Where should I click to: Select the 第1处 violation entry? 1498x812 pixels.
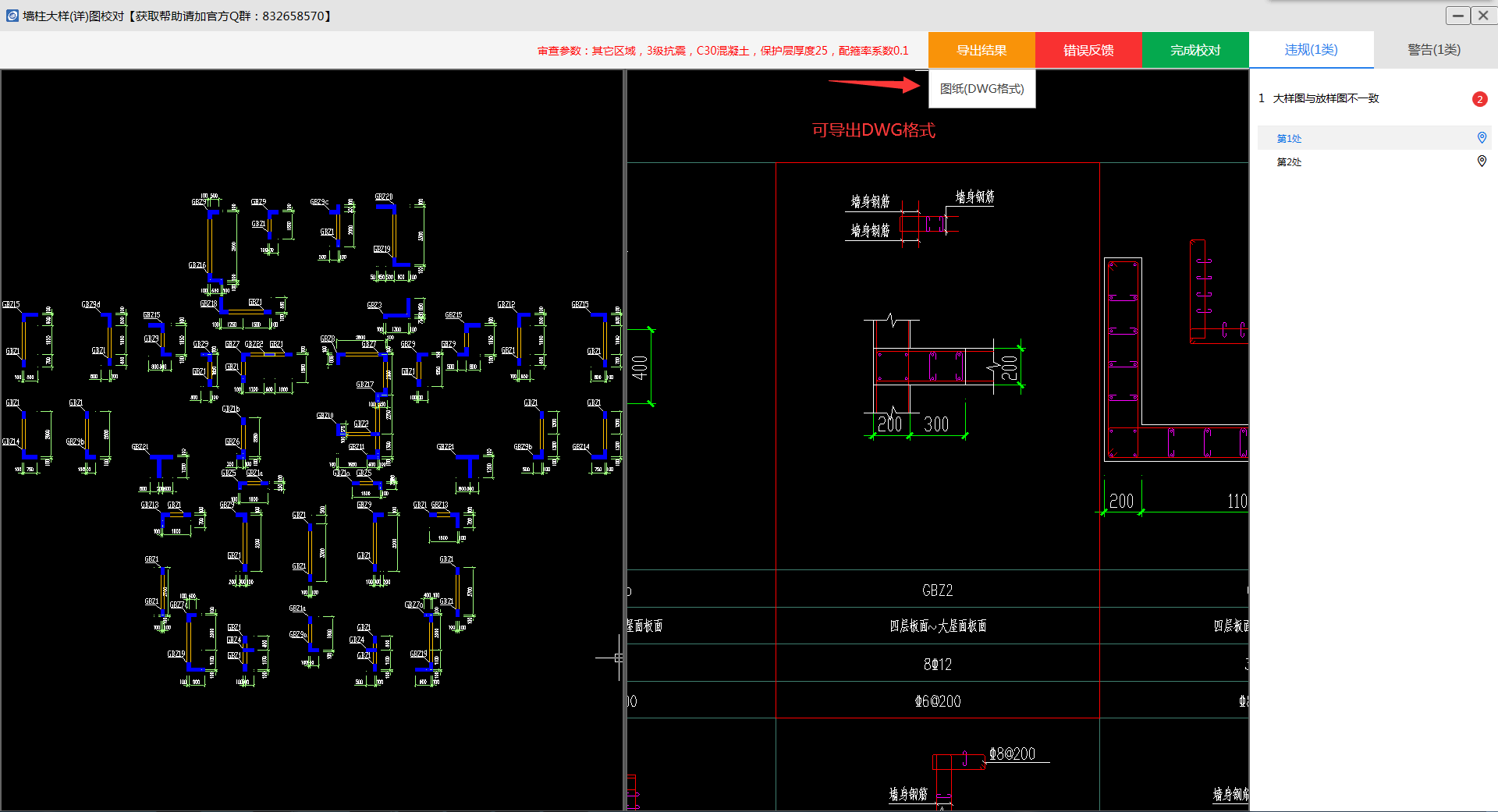tap(1289, 139)
